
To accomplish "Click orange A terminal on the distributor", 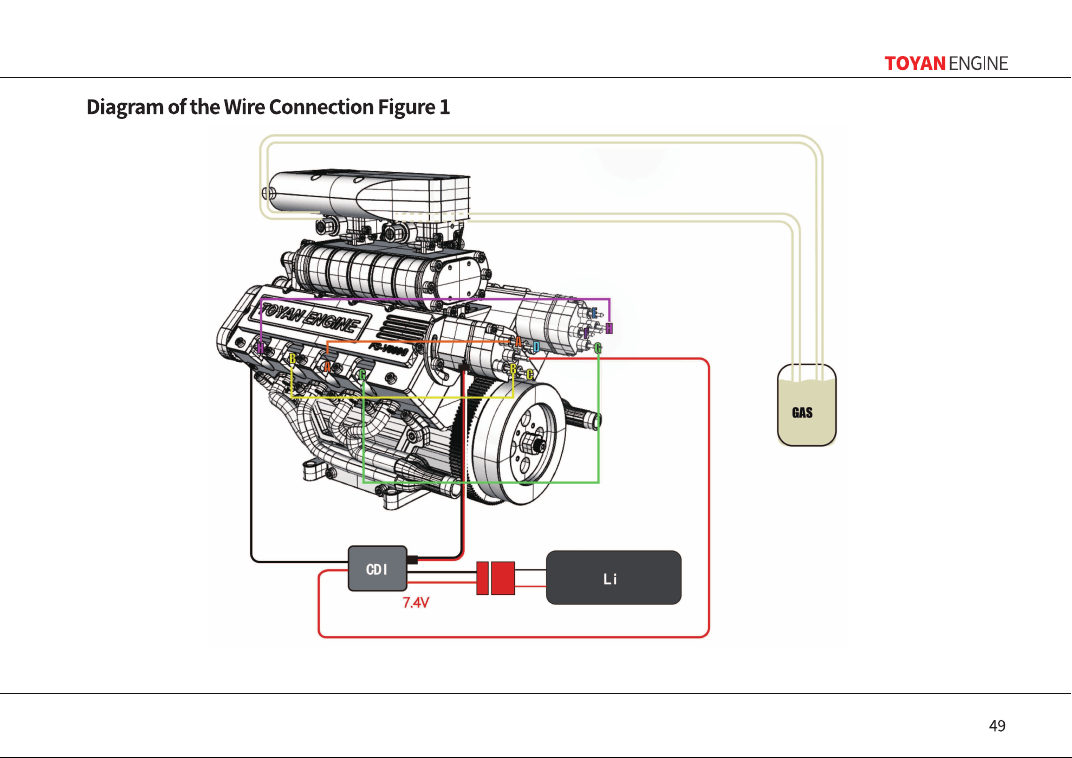I will tap(518, 341).
